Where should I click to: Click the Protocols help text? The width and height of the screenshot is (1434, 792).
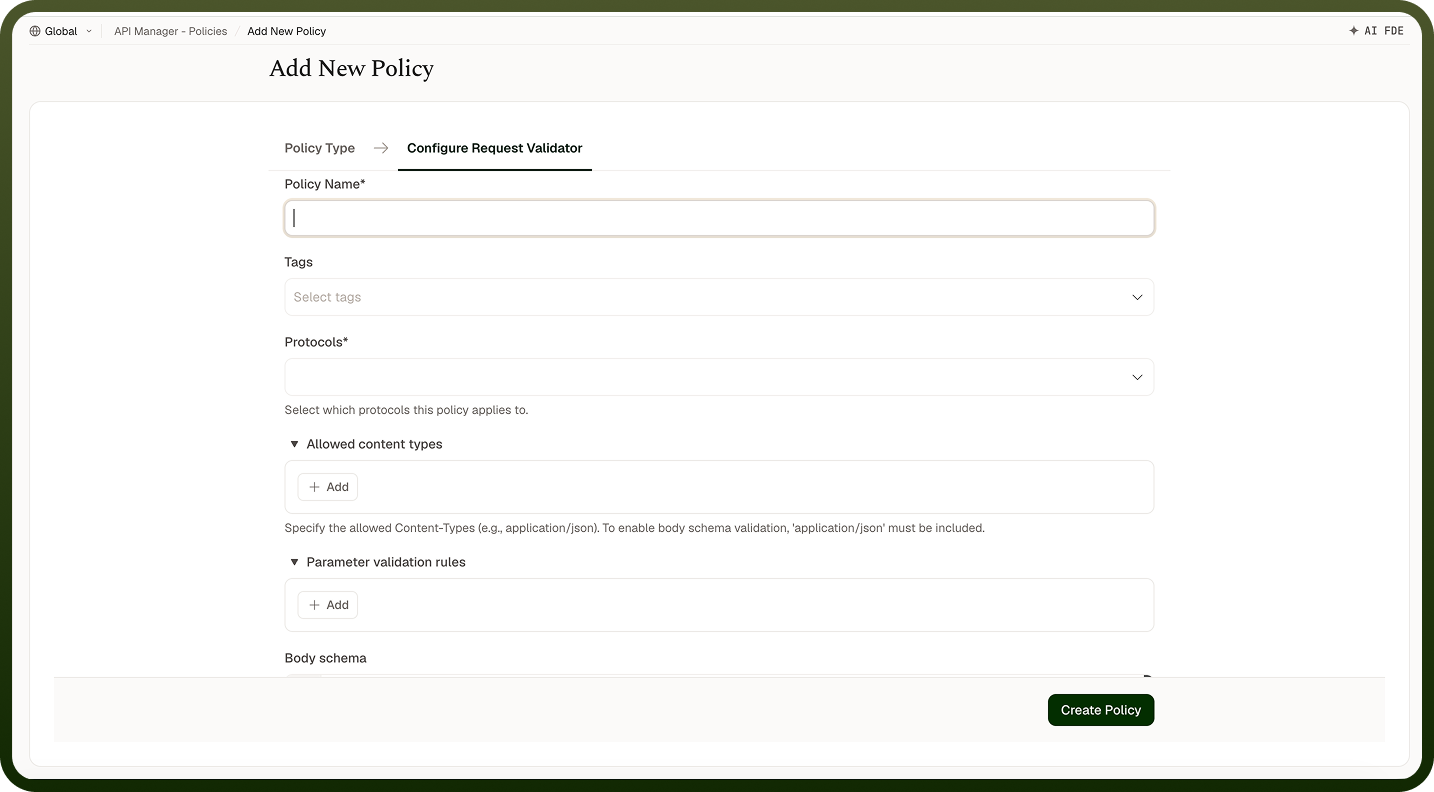coord(406,410)
